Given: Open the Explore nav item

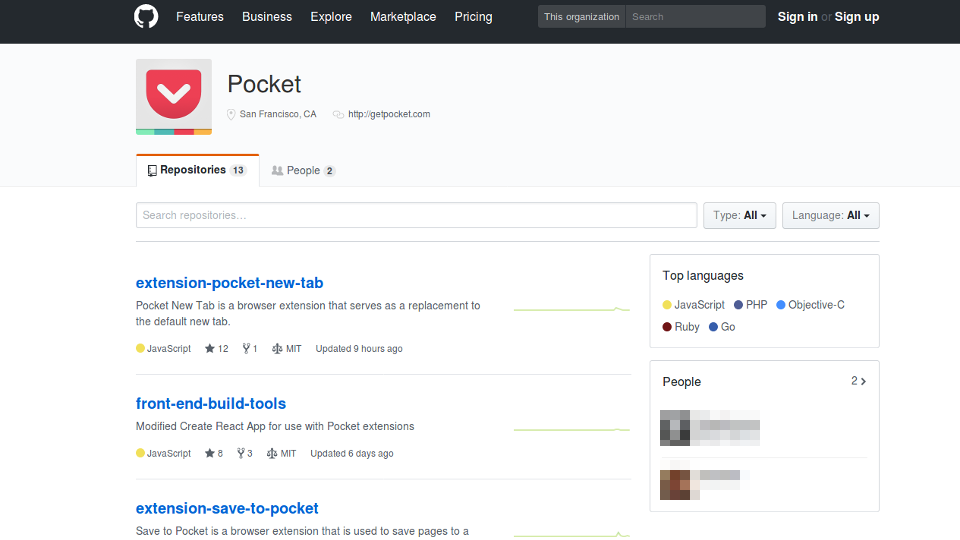Looking at the screenshot, I should 331,17.
